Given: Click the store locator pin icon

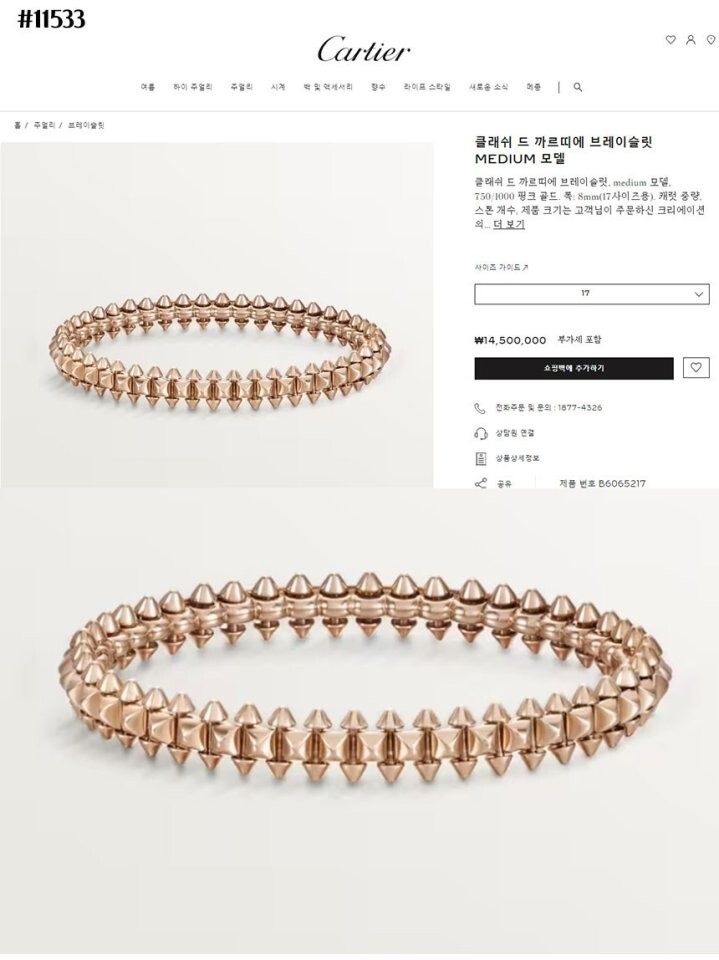Looking at the screenshot, I should (x=711, y=40).
